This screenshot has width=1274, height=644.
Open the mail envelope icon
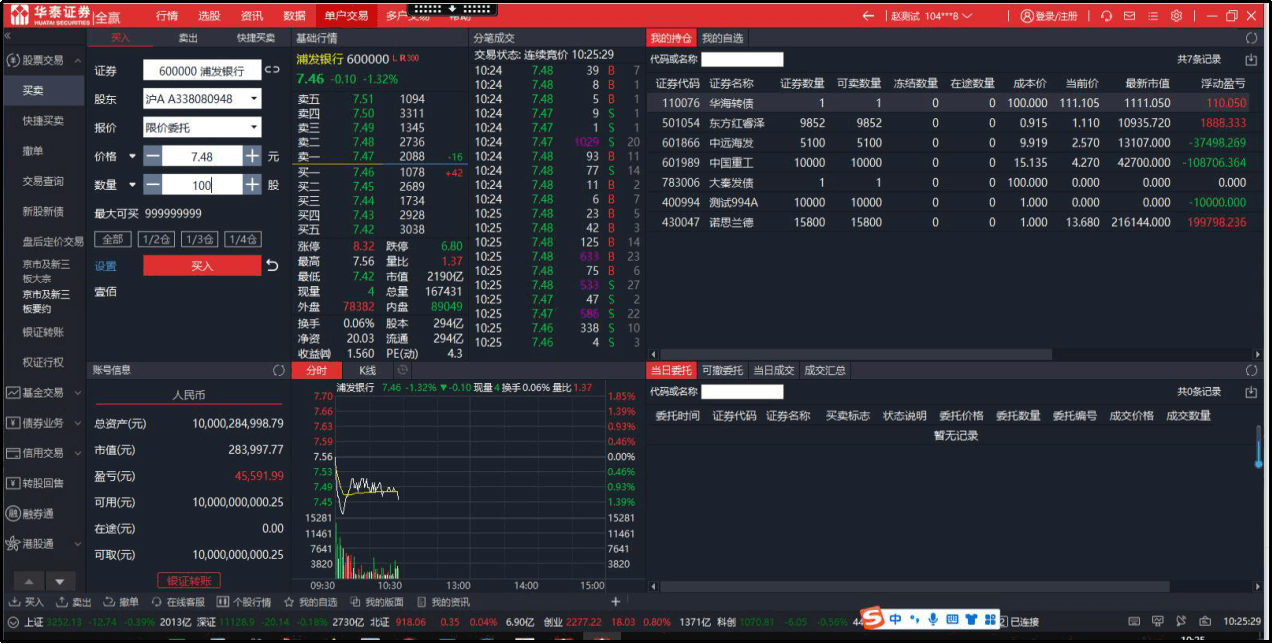[x=1129, y=16]
